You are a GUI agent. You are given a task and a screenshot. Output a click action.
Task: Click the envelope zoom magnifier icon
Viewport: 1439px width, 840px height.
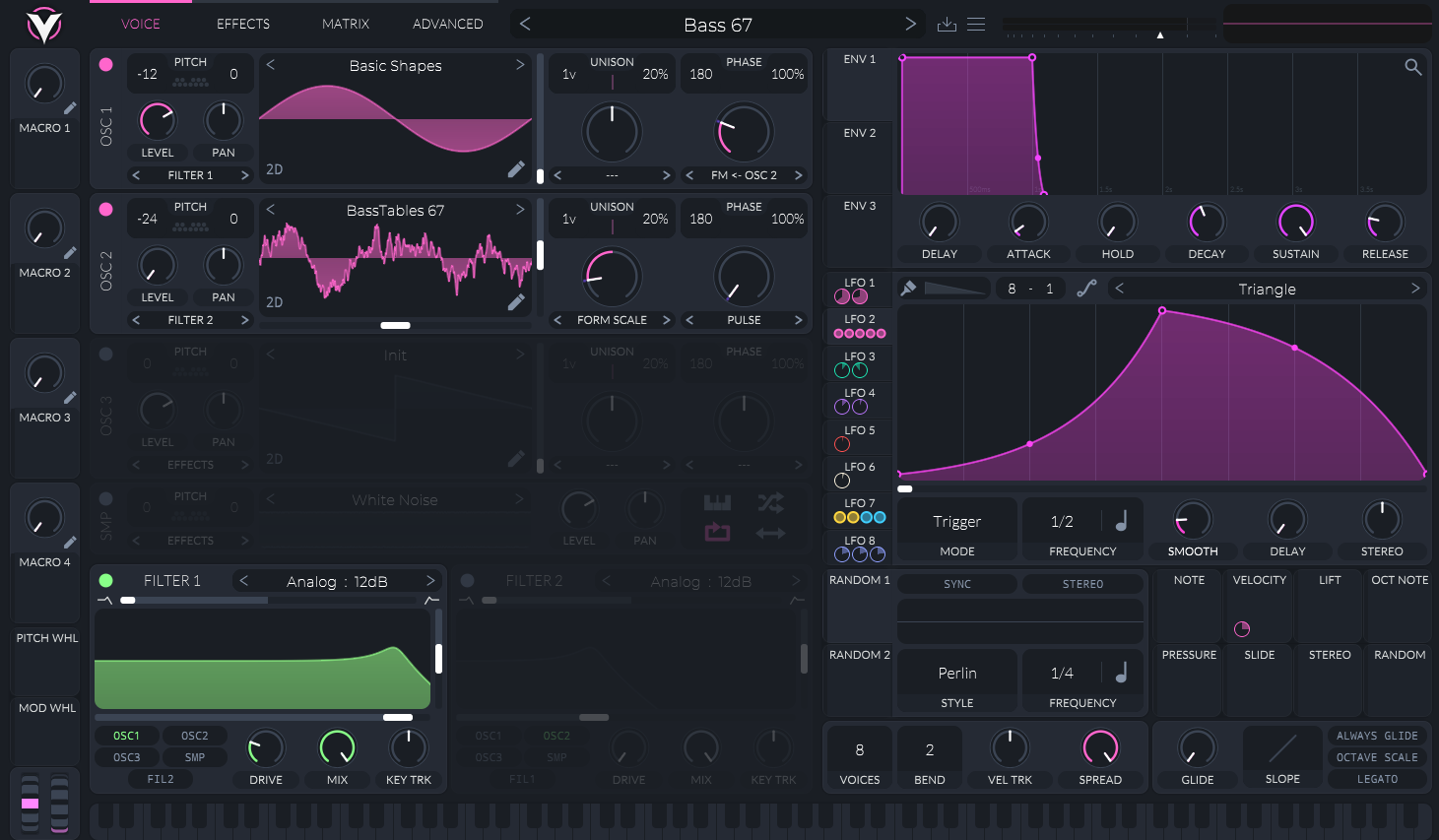[x=1412, y=67]
